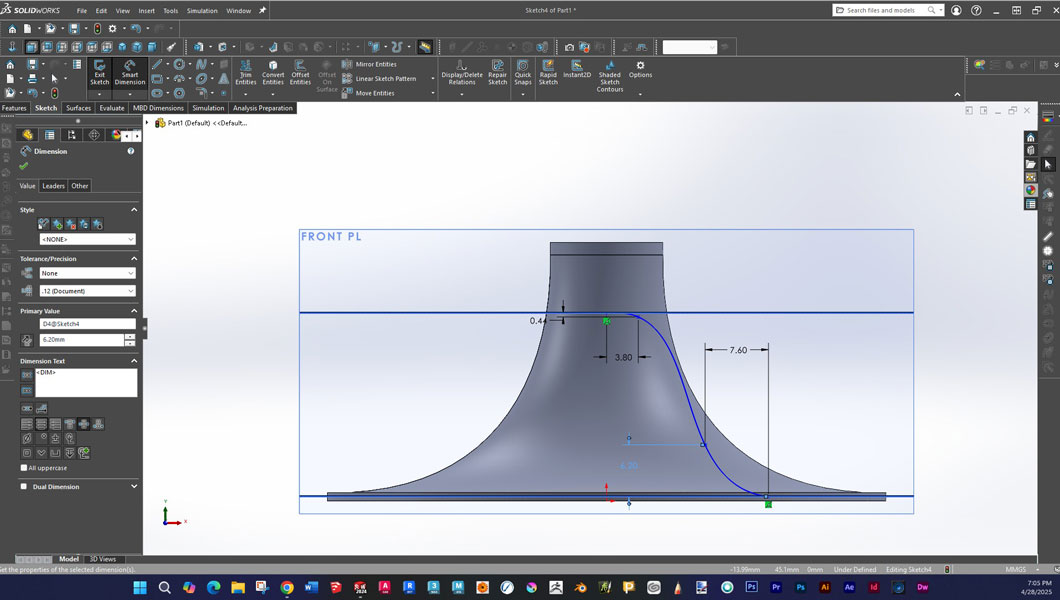Check the Dual Dimension checkbox

pyautogui.click(x=24, y=487)
